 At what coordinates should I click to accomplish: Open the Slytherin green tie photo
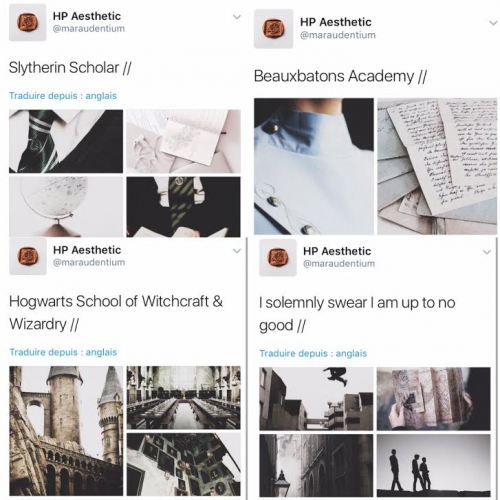pos(66,141)
